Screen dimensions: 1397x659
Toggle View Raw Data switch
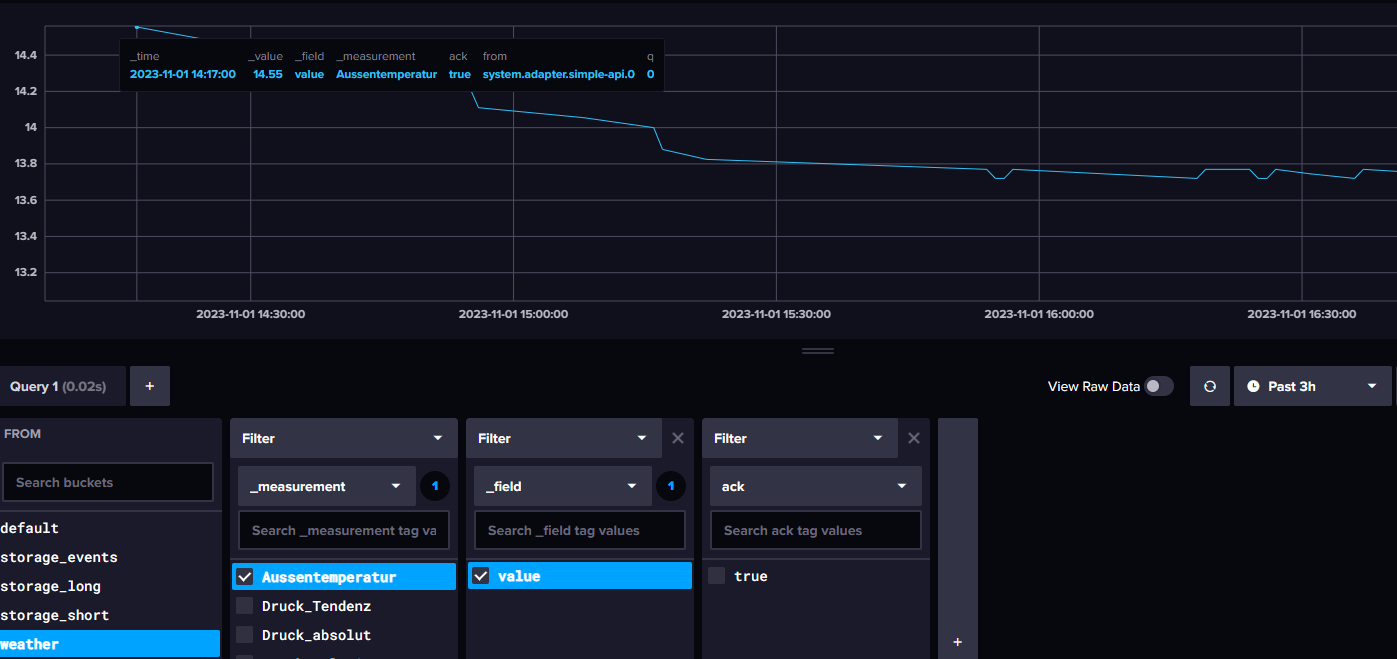pyautogui.click(x=1159, y=386)
